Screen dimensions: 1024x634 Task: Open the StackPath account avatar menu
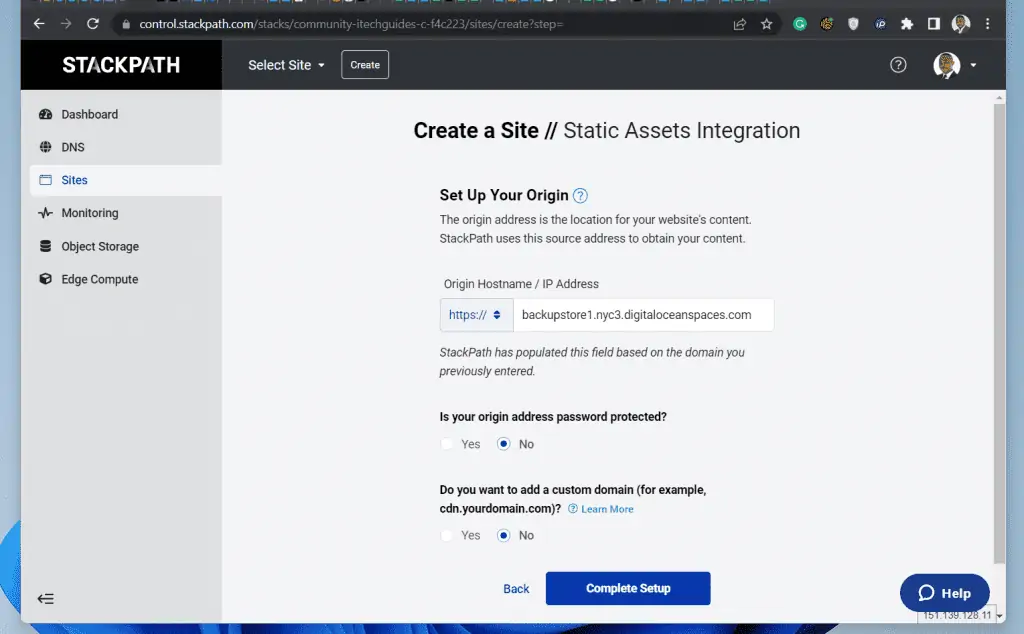(954, 65)
